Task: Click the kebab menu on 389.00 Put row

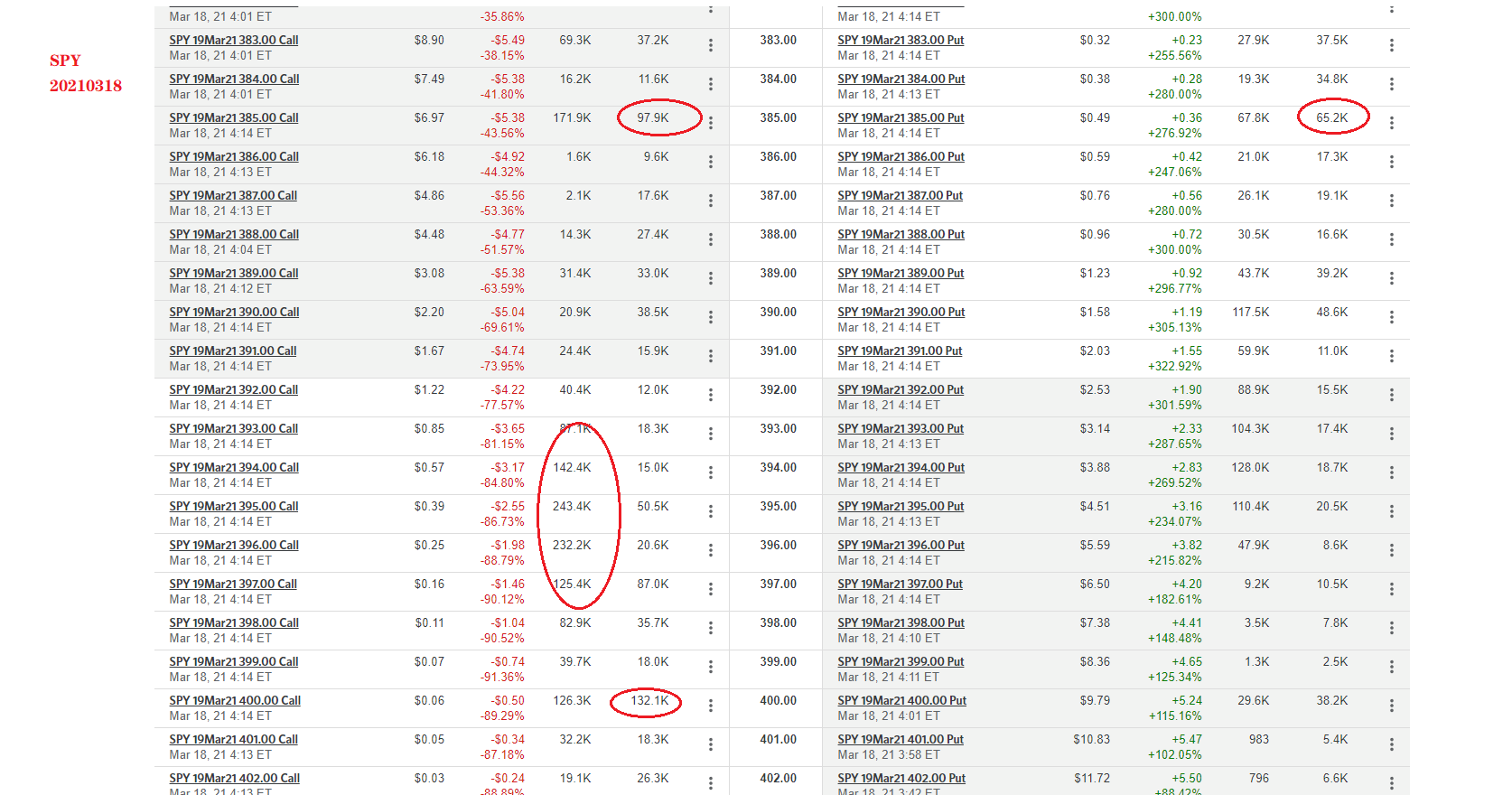Action: pyautogui.click(x=1392, y=278)
